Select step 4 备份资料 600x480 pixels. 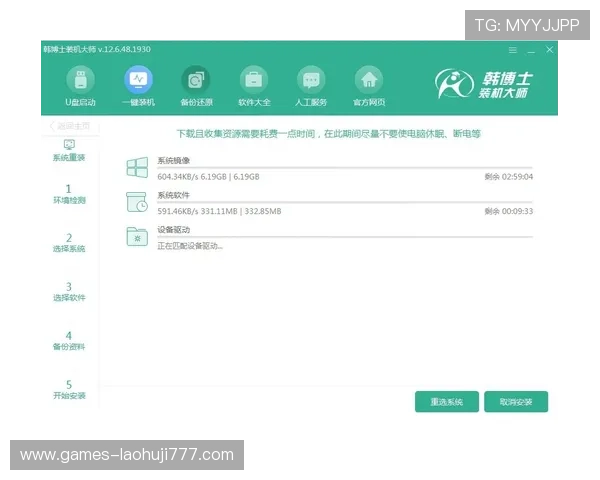69,341
